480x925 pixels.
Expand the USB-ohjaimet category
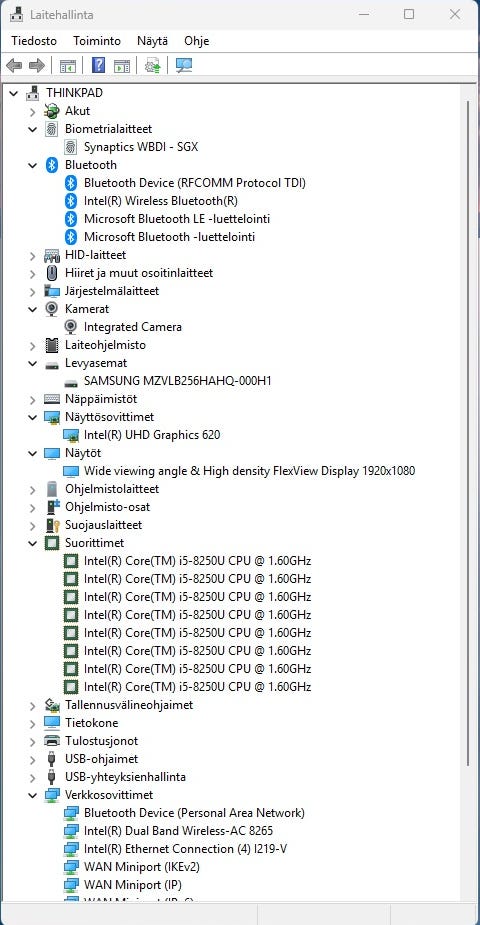(32, 759)
